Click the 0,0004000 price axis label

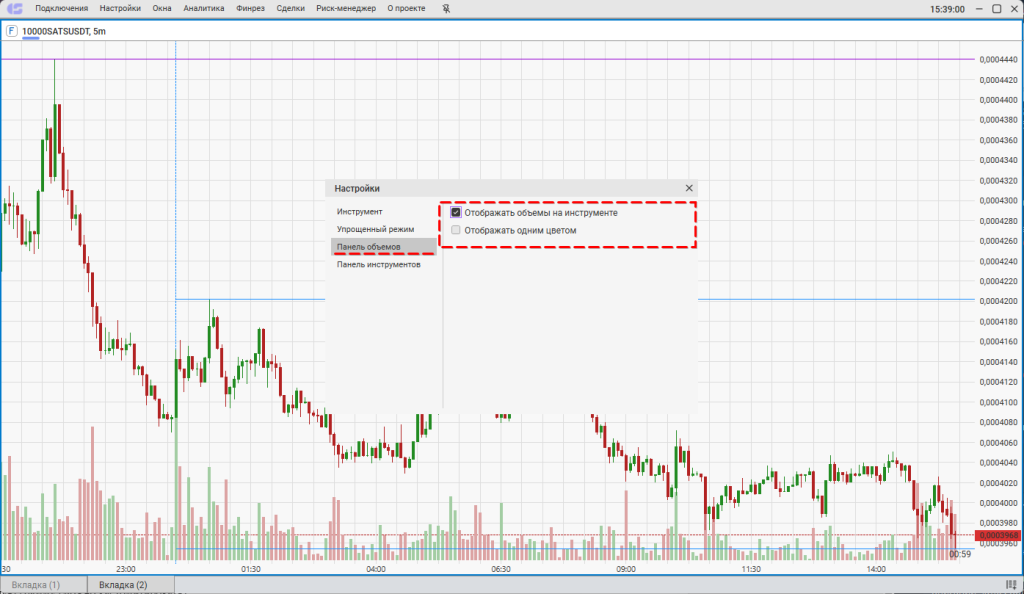click(x=999, y=503)
